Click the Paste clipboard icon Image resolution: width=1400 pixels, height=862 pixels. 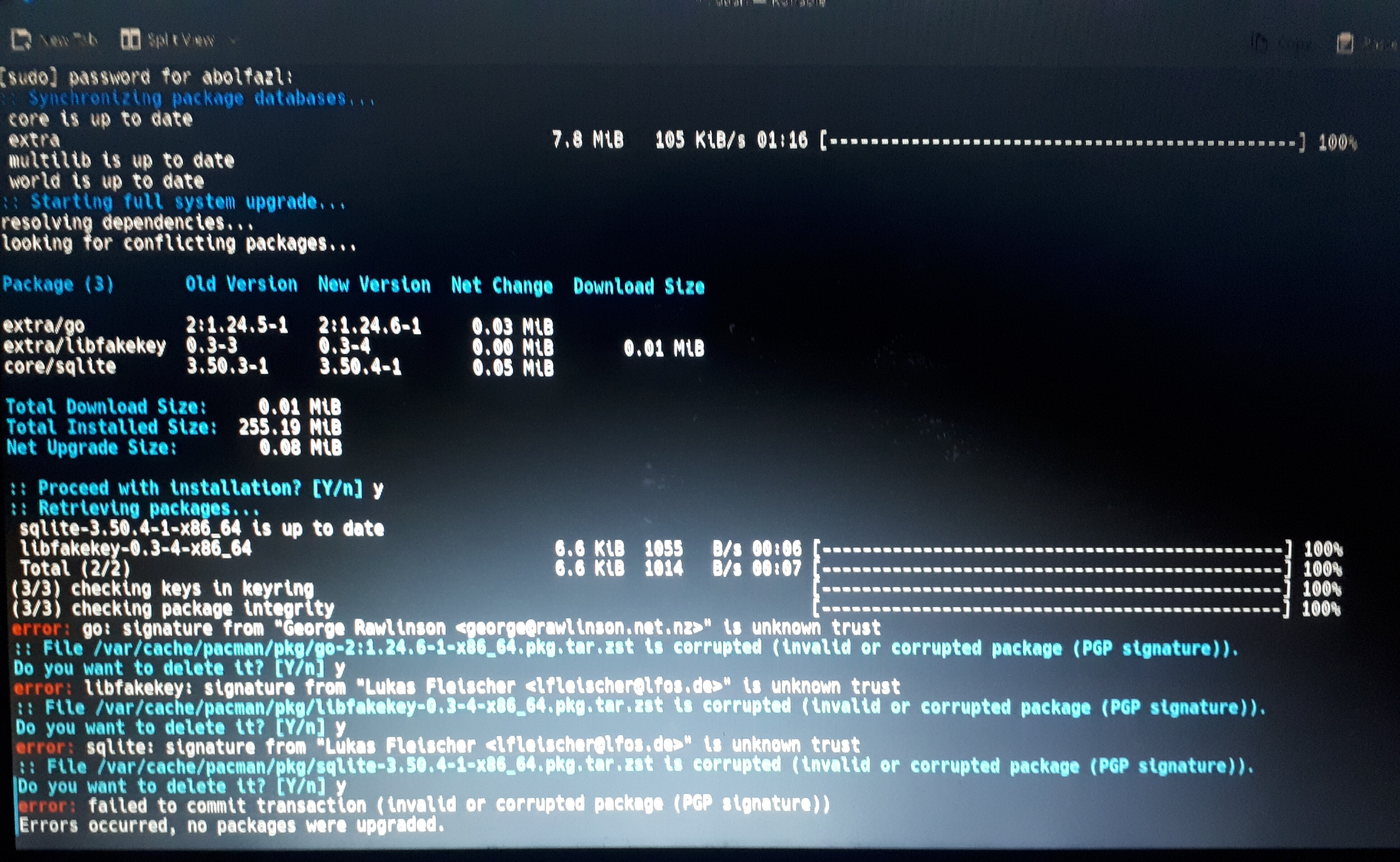click(x=1345, y=43)
